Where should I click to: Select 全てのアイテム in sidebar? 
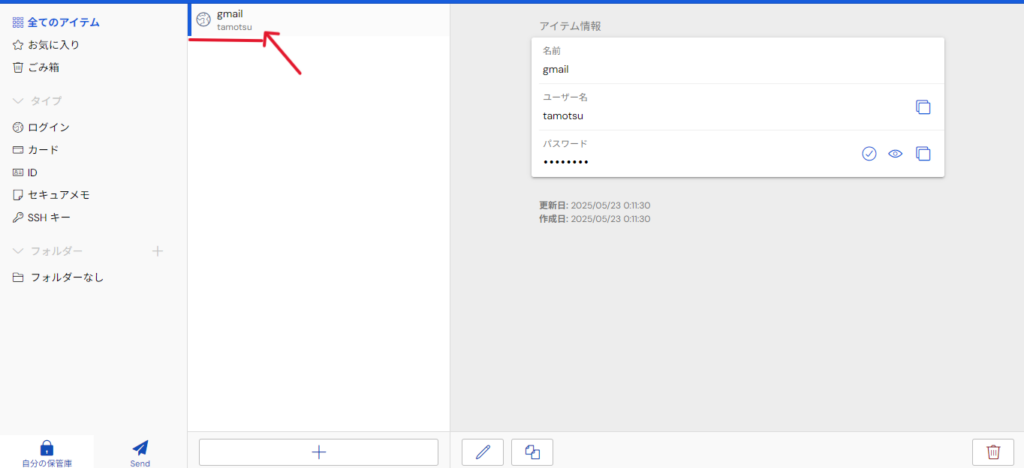coord(56,22)
